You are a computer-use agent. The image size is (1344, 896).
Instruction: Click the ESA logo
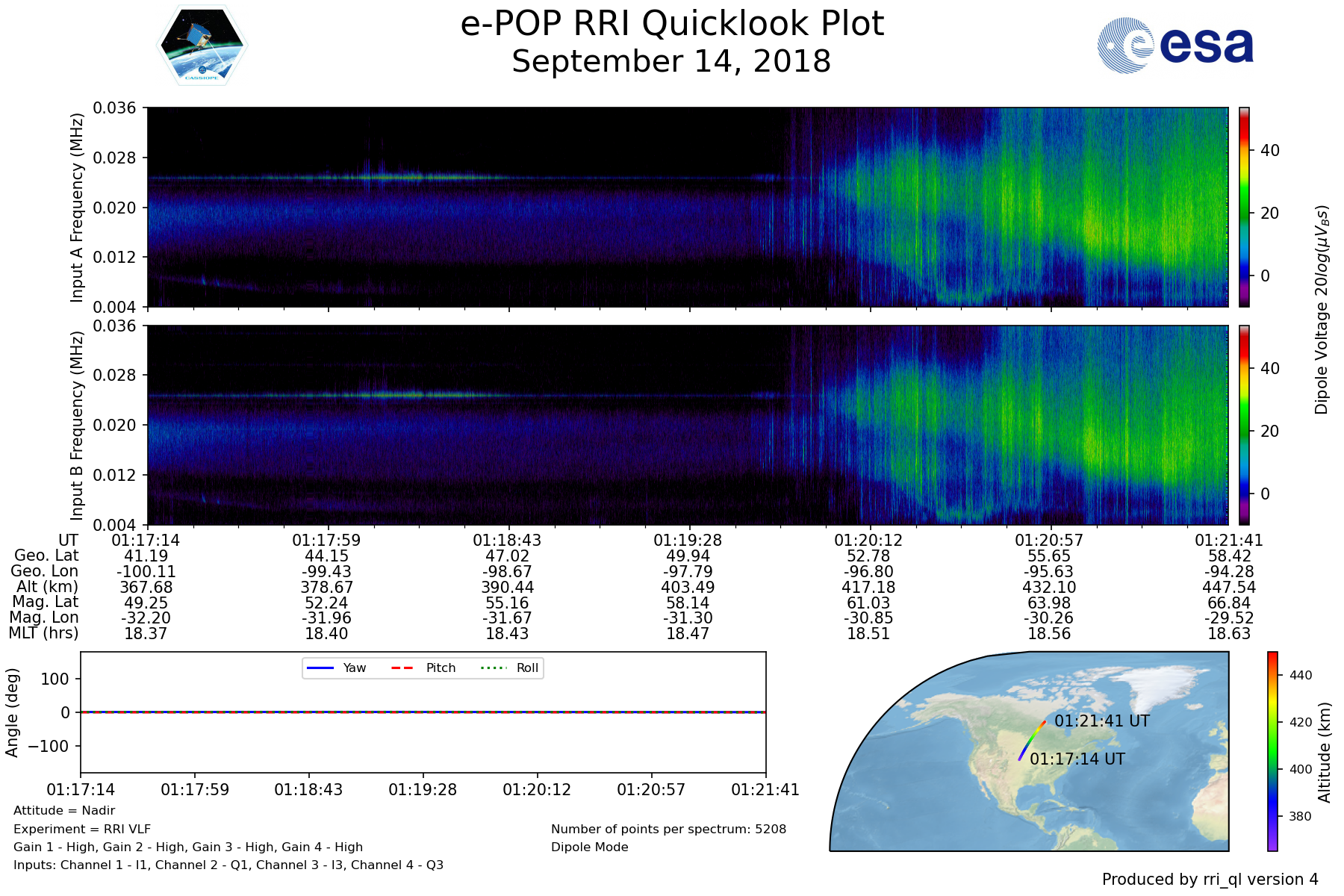coord(1175,46)
